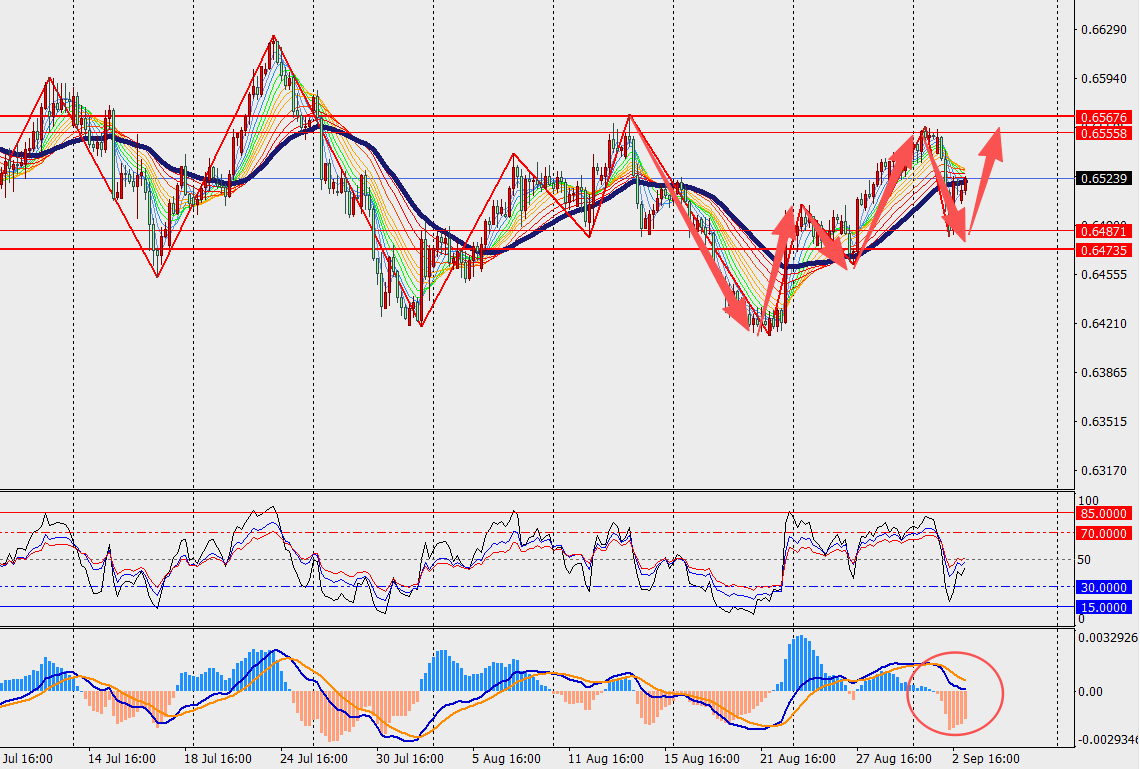Click the 11 Aug 16:00 date label
Image resolution: width=1140 pixels, height=769 pixels.
click(606, 758)
